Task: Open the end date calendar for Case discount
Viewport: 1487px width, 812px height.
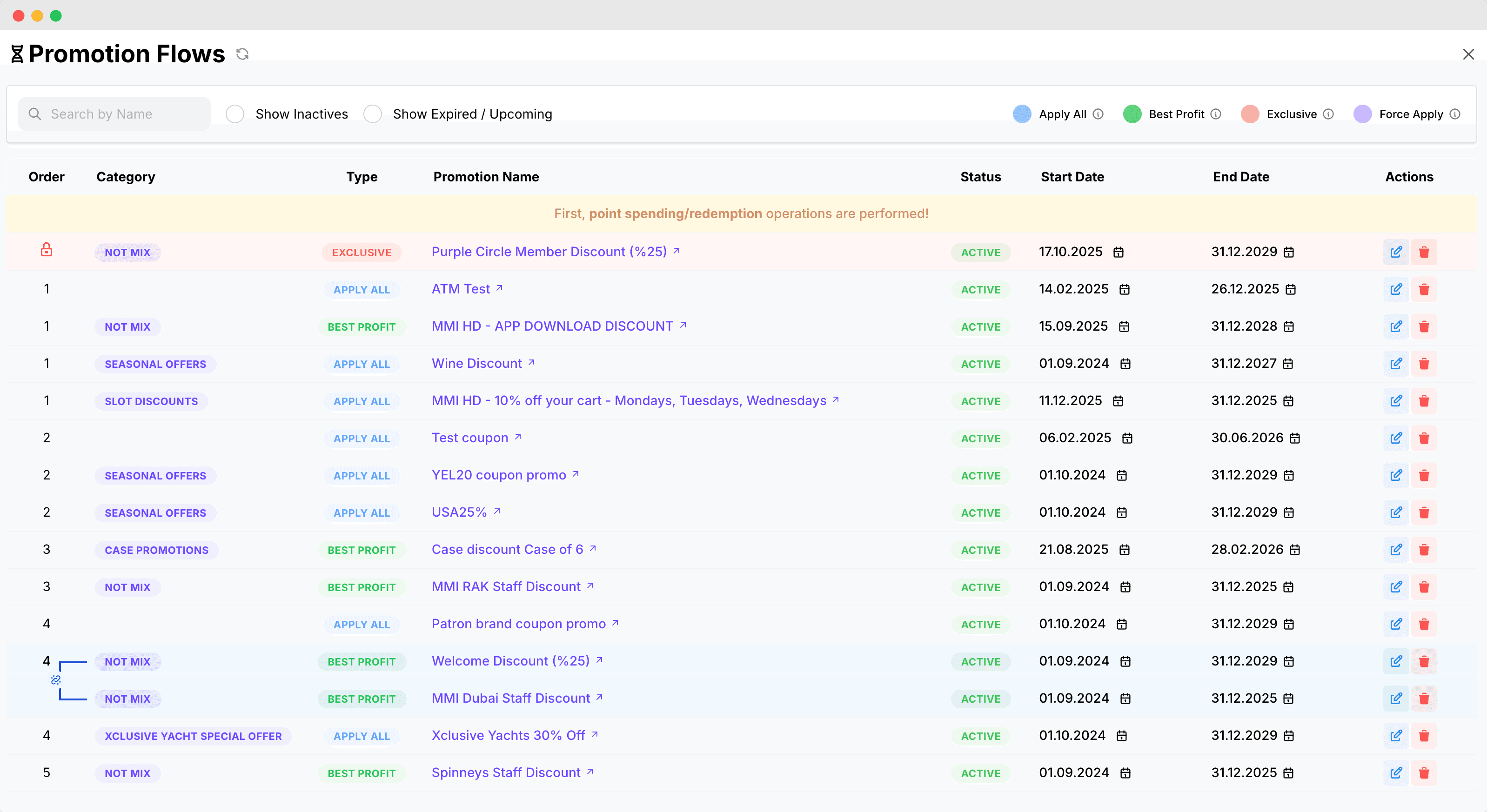Action: (1295, 549)
